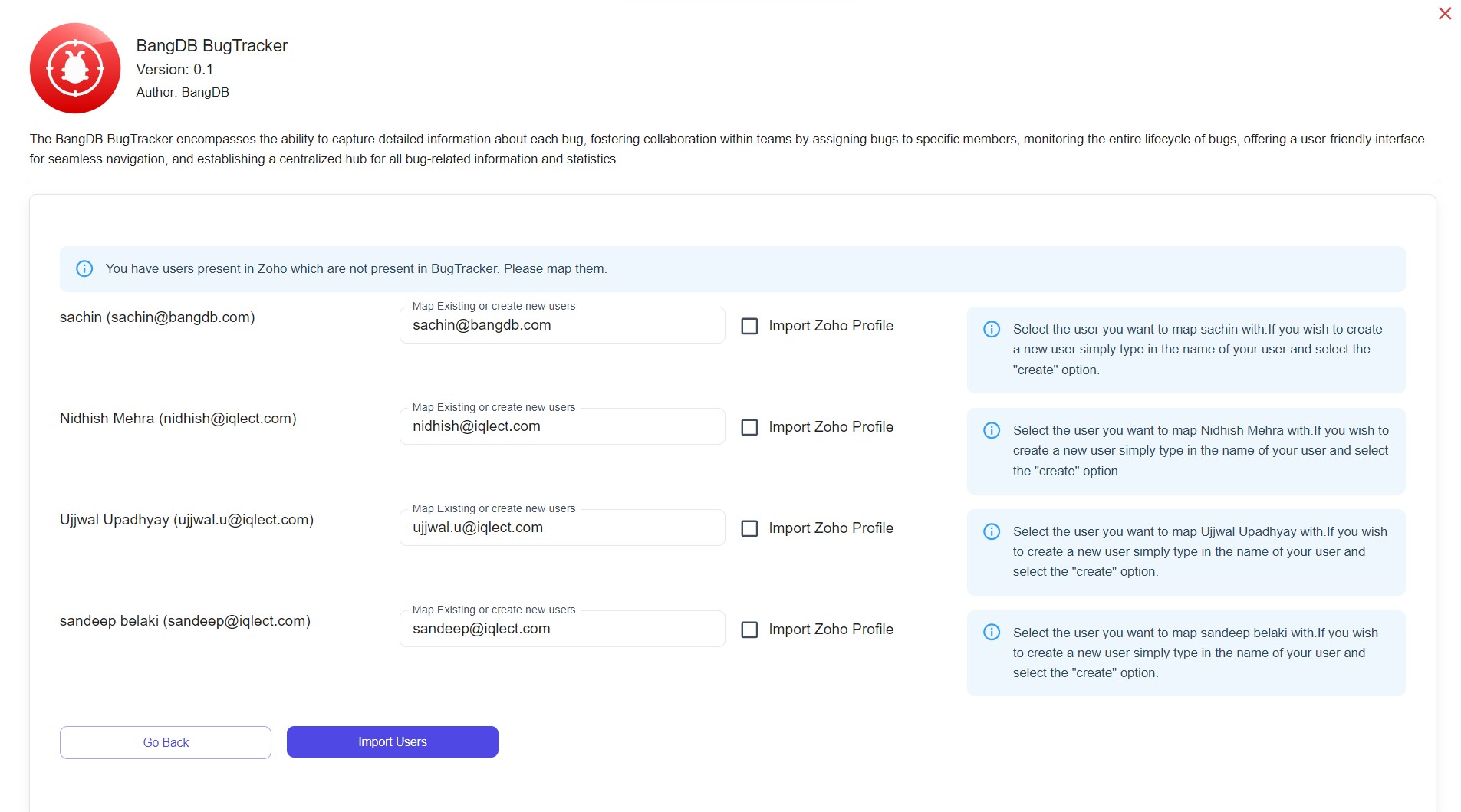
Task: Click the hint text about mapping Ujjwal Upadhyay
Action: coord(1200,551)
